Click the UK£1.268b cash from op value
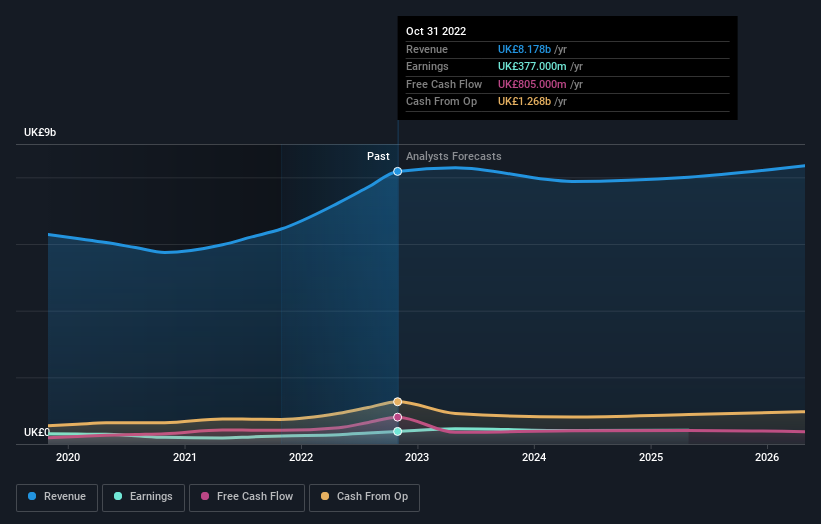This screenshot has height=524, width=821. (x=524, y=102)
